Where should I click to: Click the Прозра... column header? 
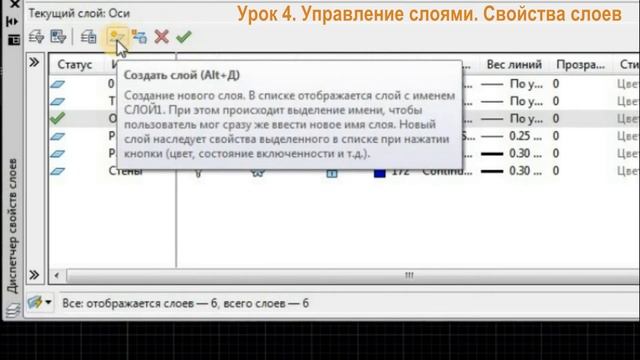pyautogui.click(x=580, y=64)
